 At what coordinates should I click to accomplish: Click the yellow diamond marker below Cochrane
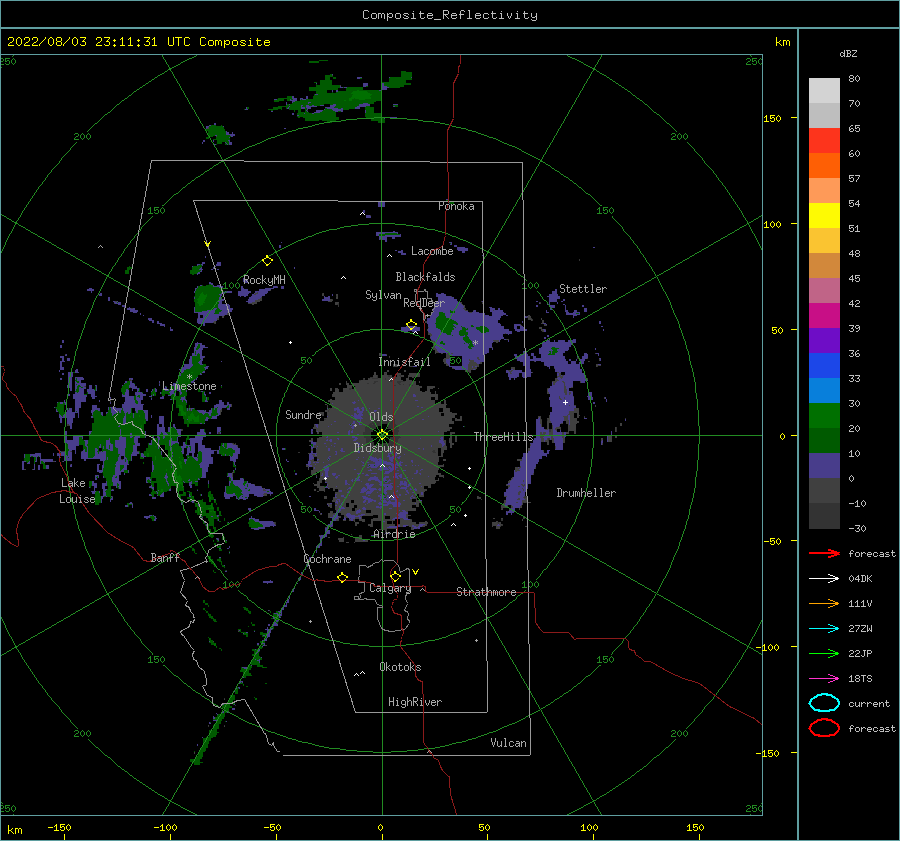click(342, 577)
